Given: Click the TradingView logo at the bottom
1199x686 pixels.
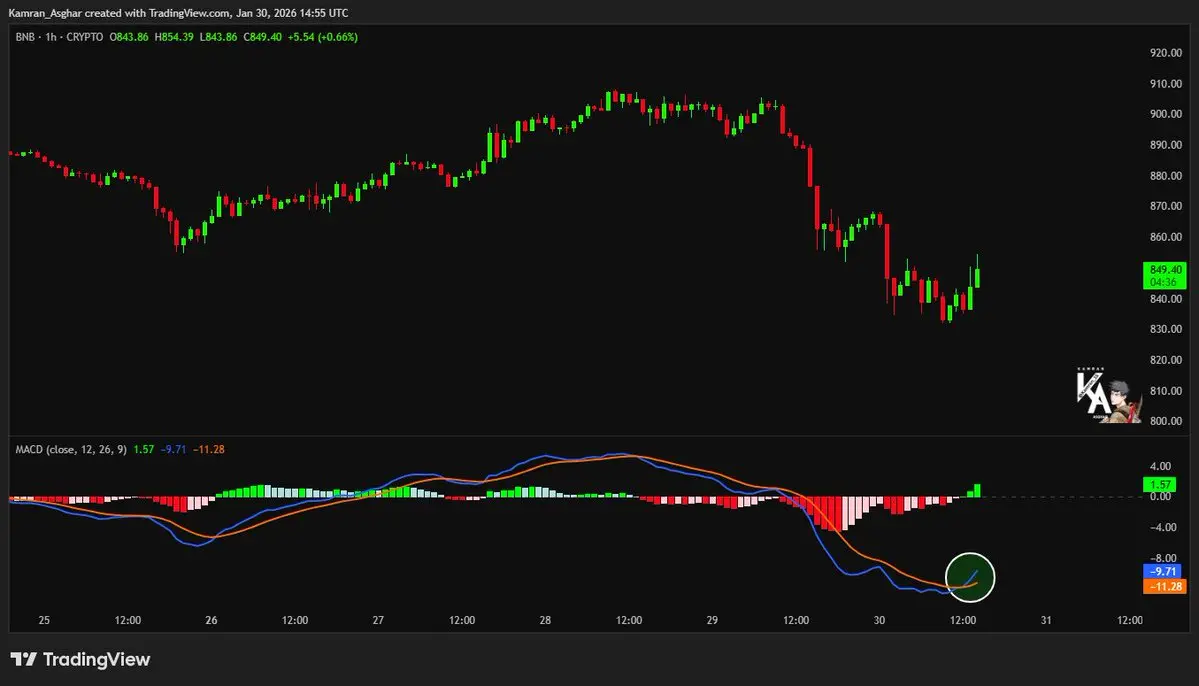Looking at the screenshot, I should [80, 659].
